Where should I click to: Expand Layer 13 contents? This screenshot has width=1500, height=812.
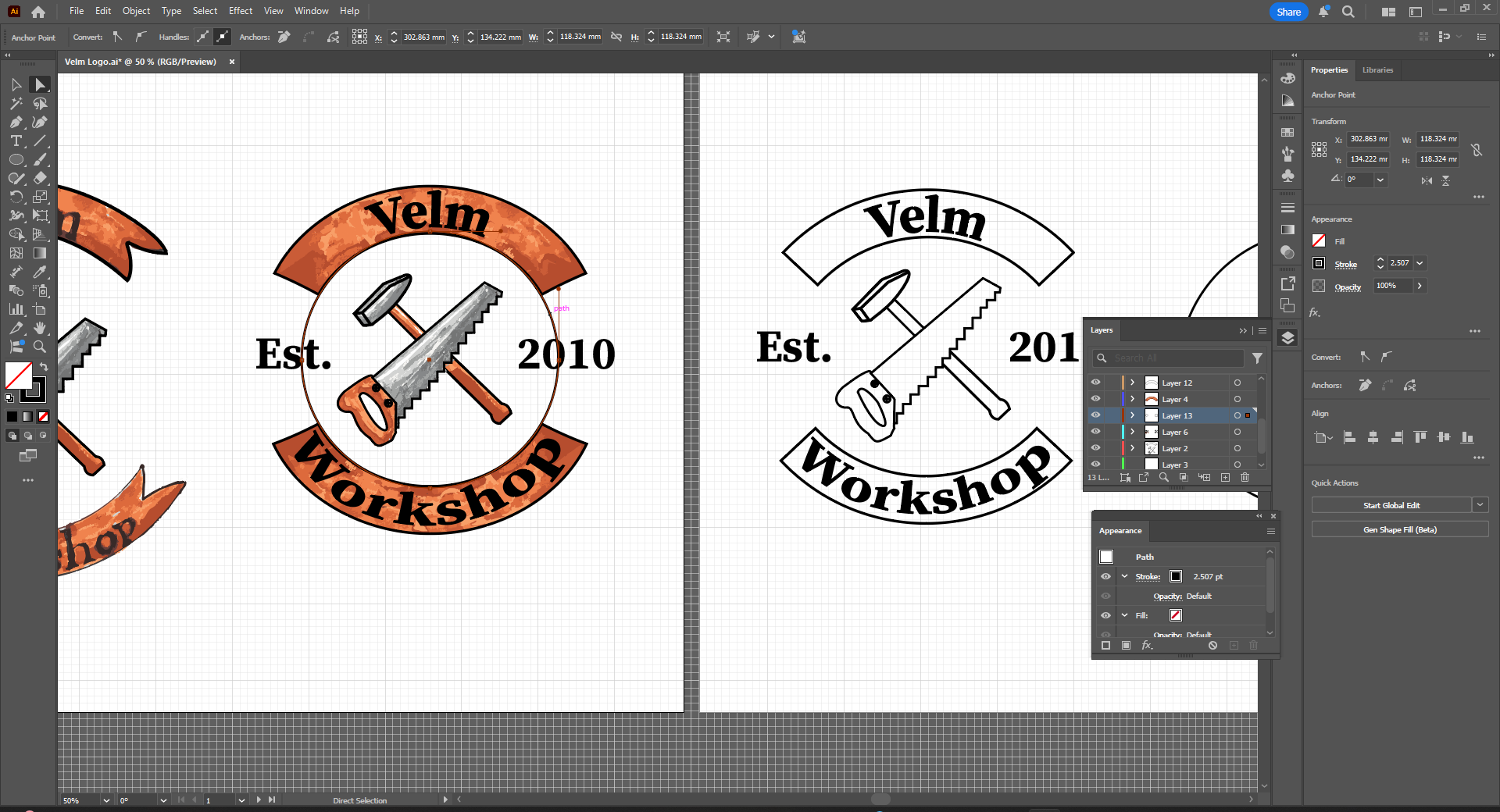click(1132, 415)
